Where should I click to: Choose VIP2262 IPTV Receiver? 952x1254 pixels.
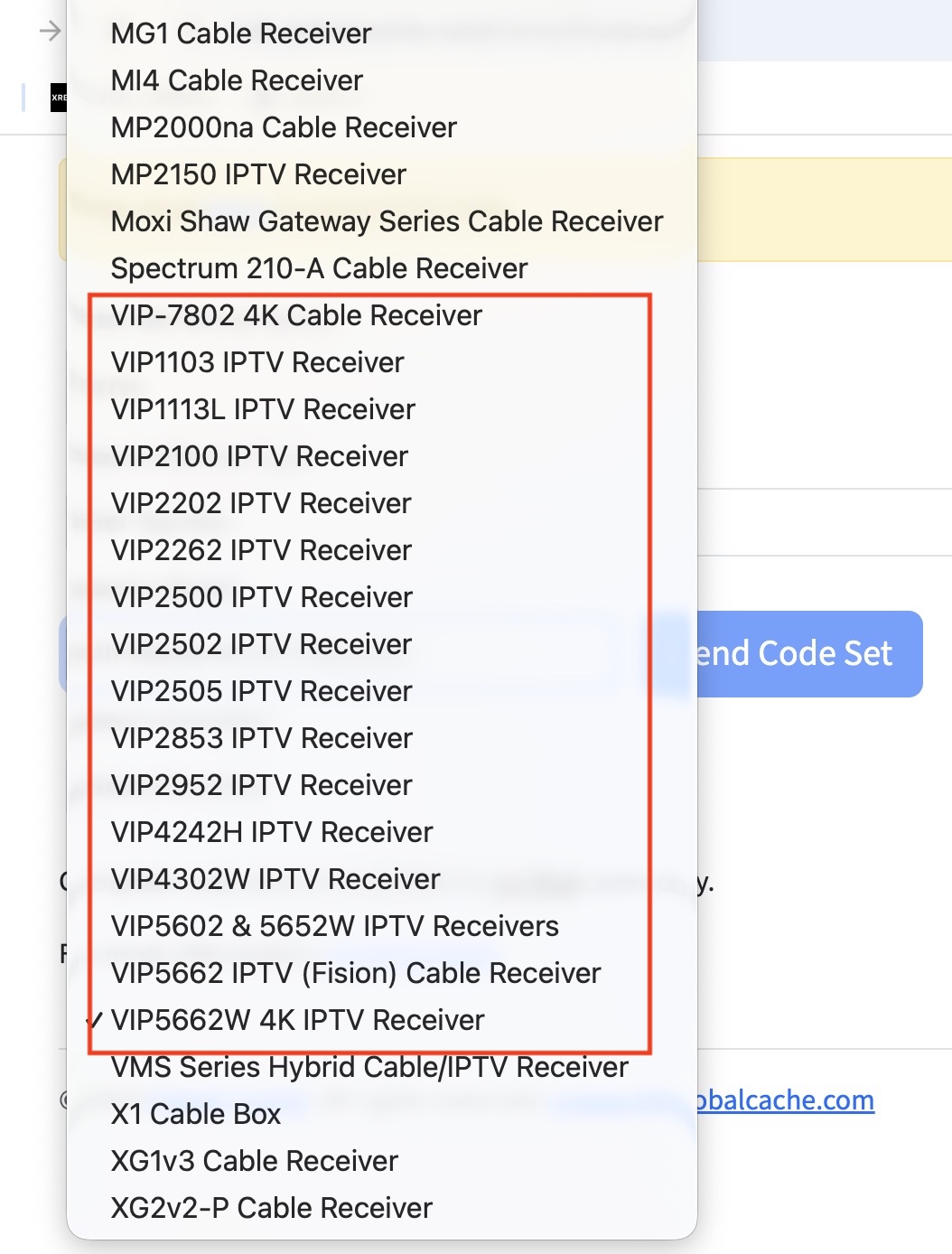261,550
